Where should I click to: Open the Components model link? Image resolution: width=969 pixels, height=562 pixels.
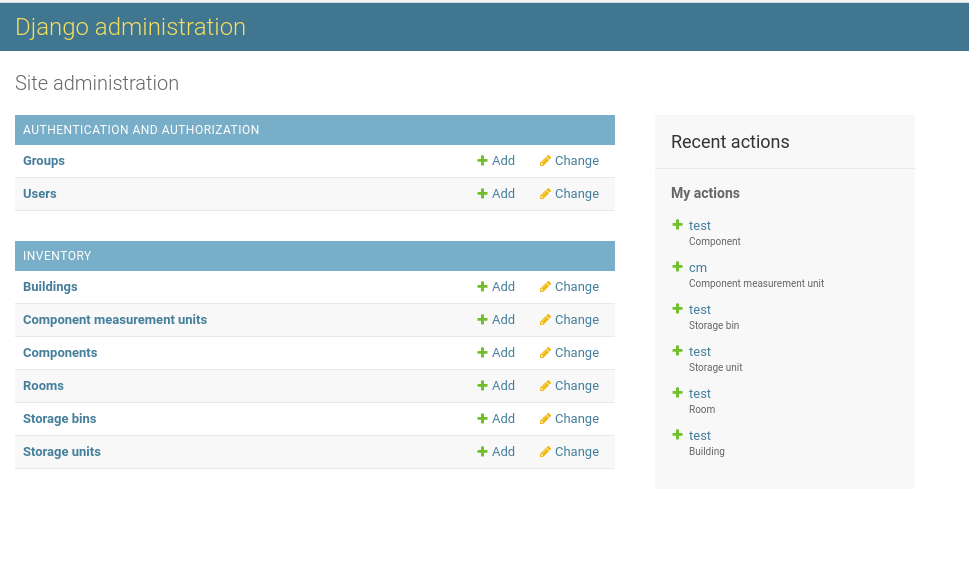point(60,352)
